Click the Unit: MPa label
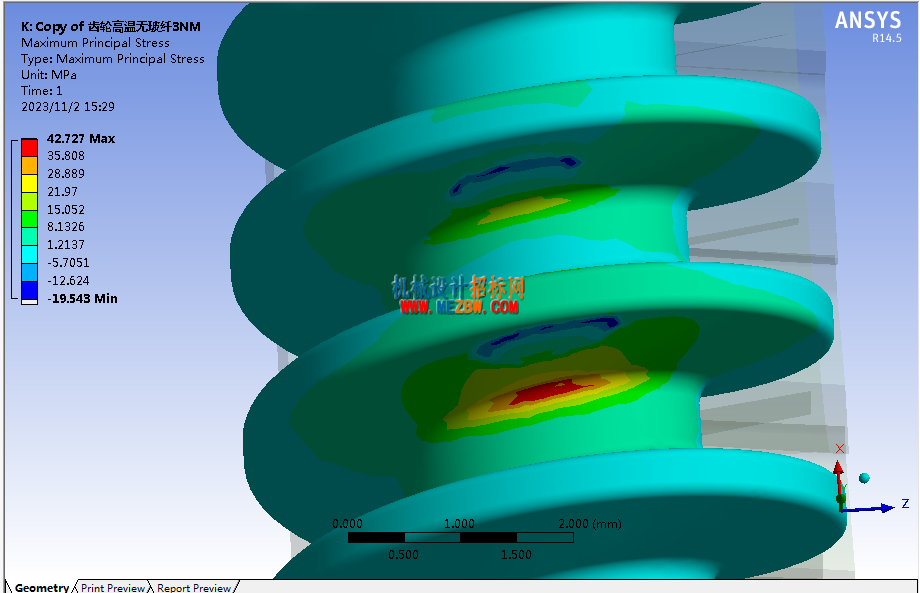The width and height of the screenshot is (920, 593). click(x=49, y=74)
